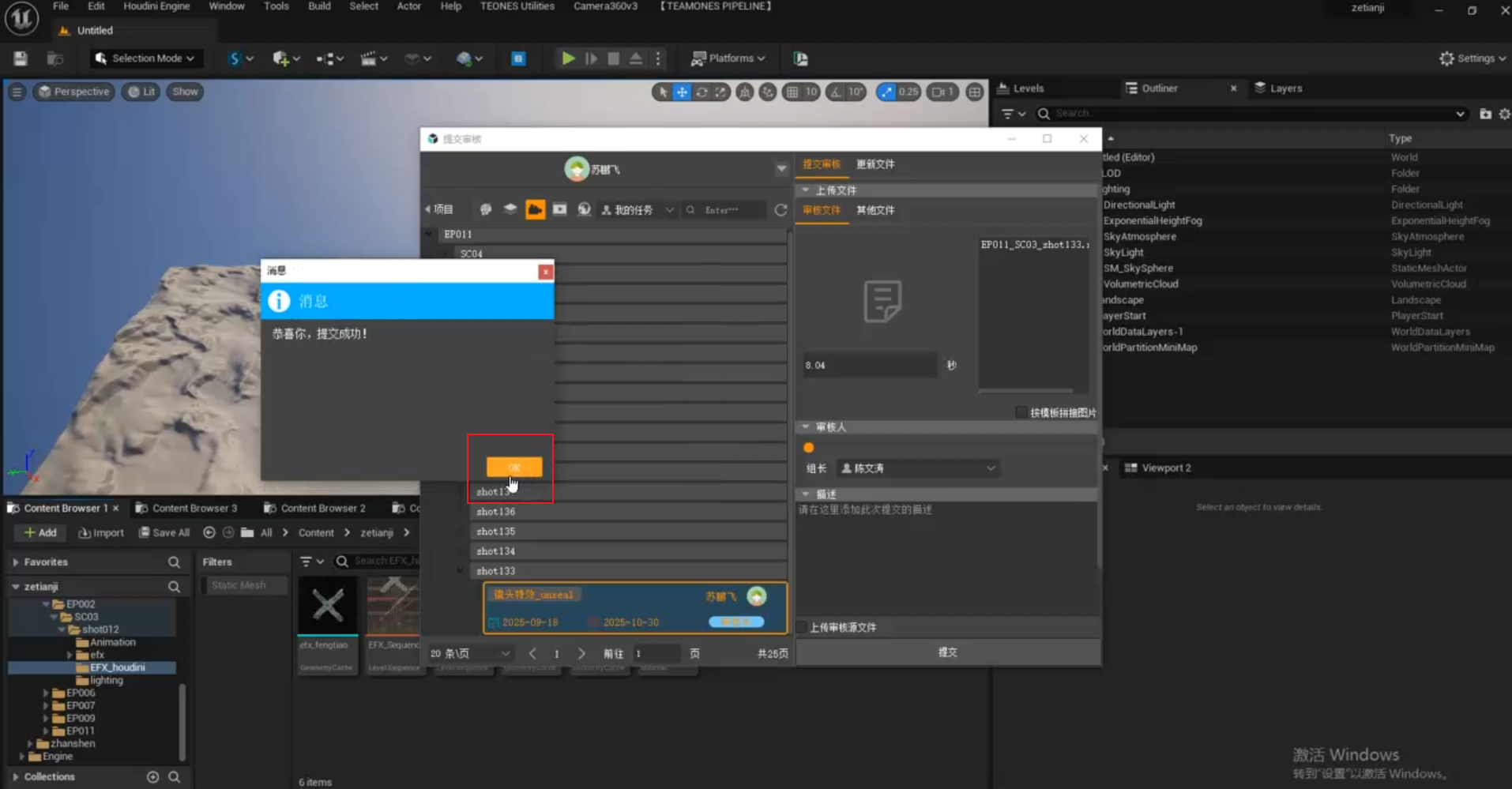Viewport: 1512px width, 789px height.
Task: Click the cinematics clapperboard icon
Action: tap(368, 58)
